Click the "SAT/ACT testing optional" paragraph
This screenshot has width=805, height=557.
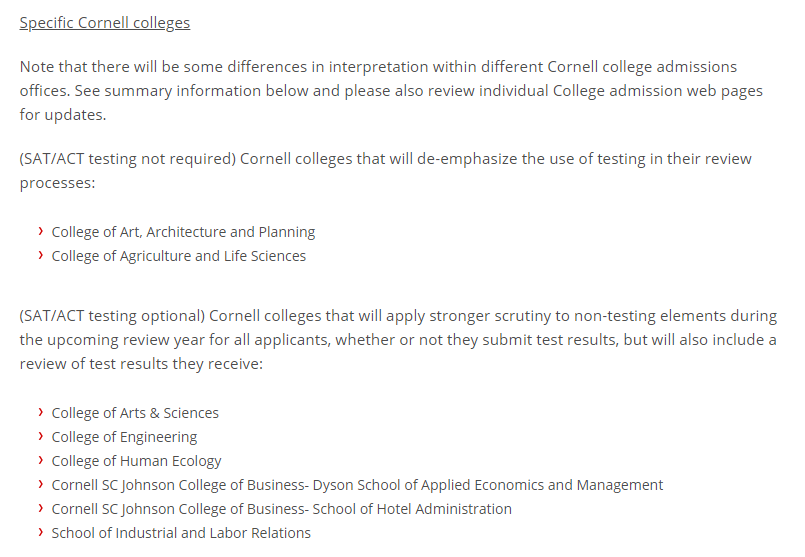(397, 340)
